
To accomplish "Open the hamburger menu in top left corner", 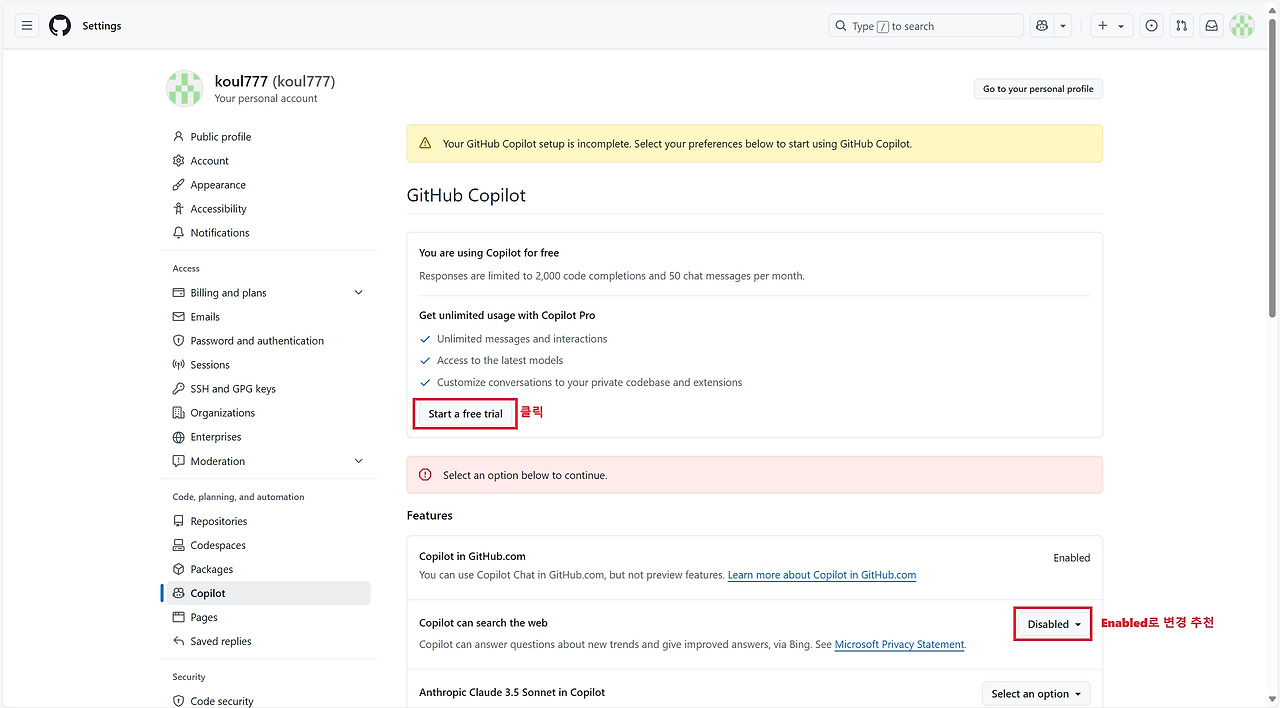I will 26,25.
